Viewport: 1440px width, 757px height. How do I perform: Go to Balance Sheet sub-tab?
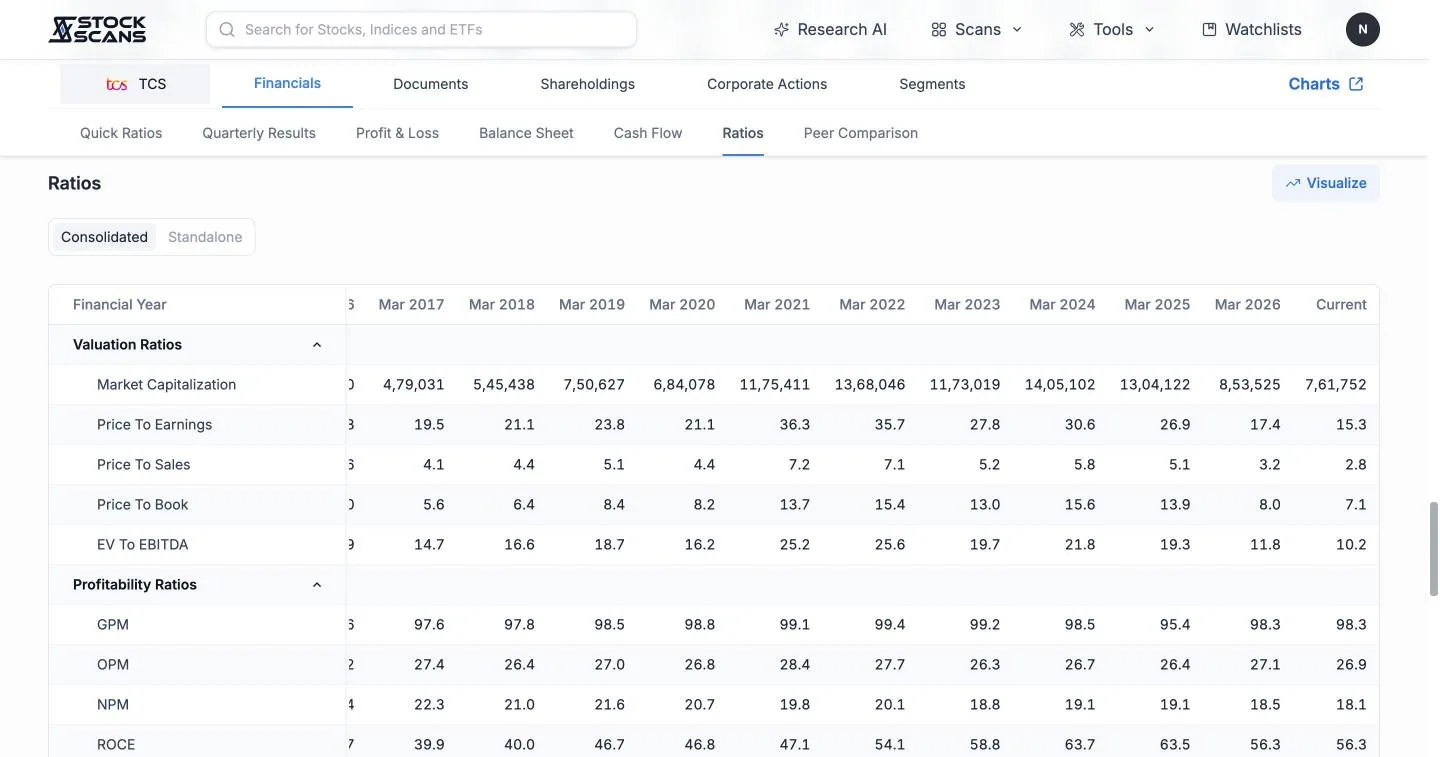(x=526, y=133)
